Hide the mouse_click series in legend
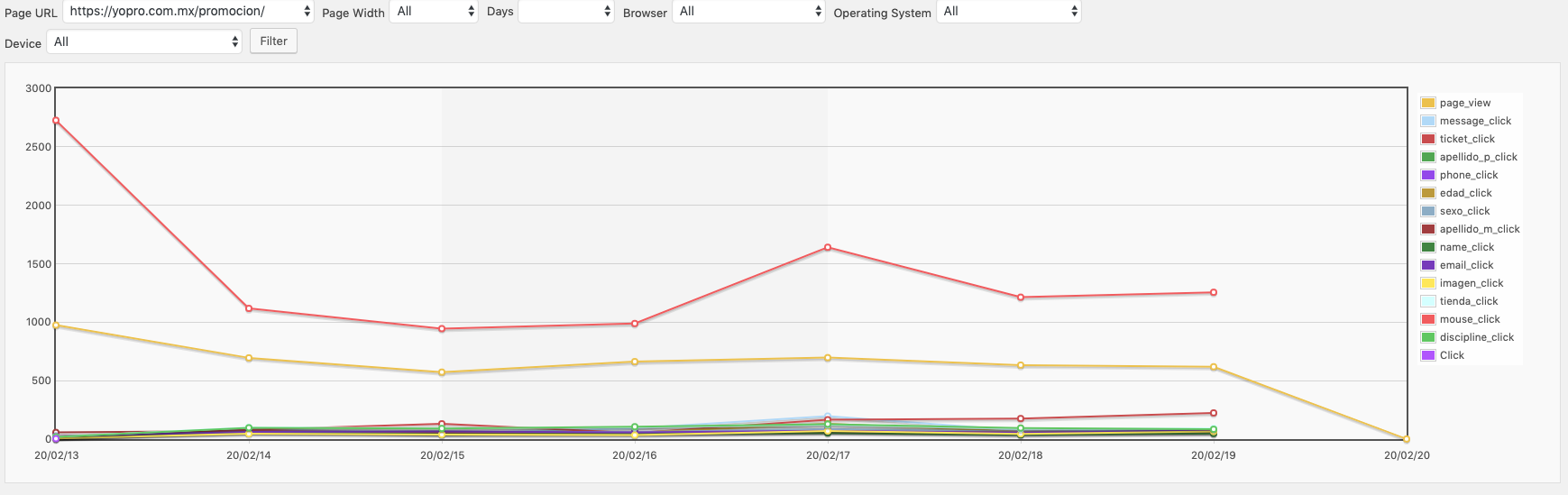 [1469, 319]
